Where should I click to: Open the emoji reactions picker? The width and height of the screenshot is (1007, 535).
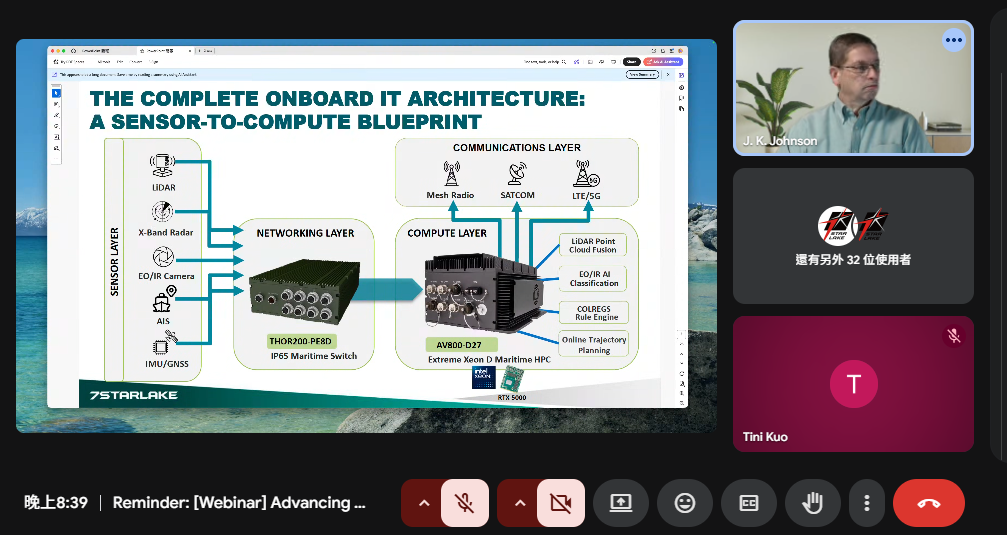(x=685, y=503)
